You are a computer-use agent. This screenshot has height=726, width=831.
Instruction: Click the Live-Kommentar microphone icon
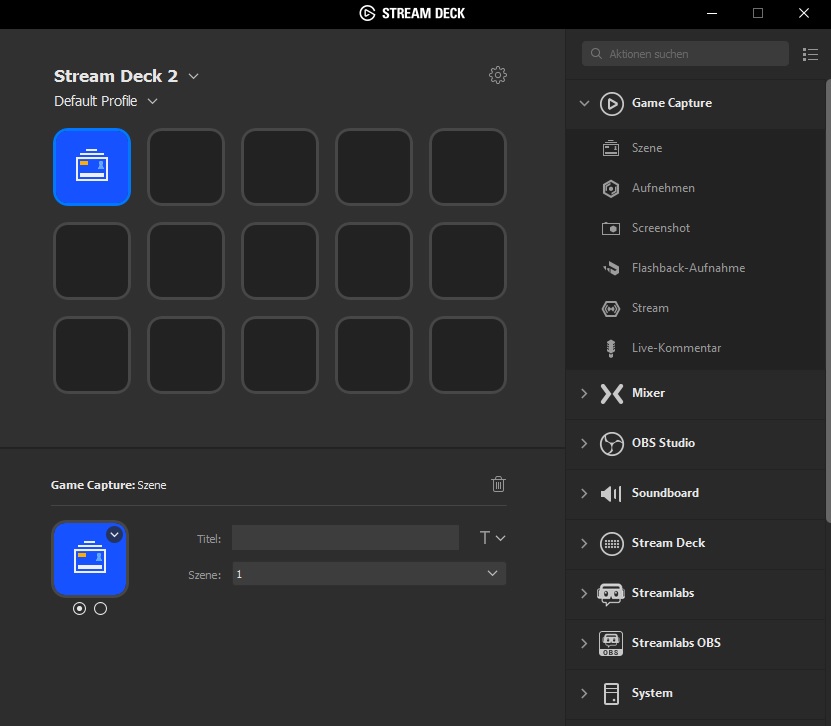611,348
